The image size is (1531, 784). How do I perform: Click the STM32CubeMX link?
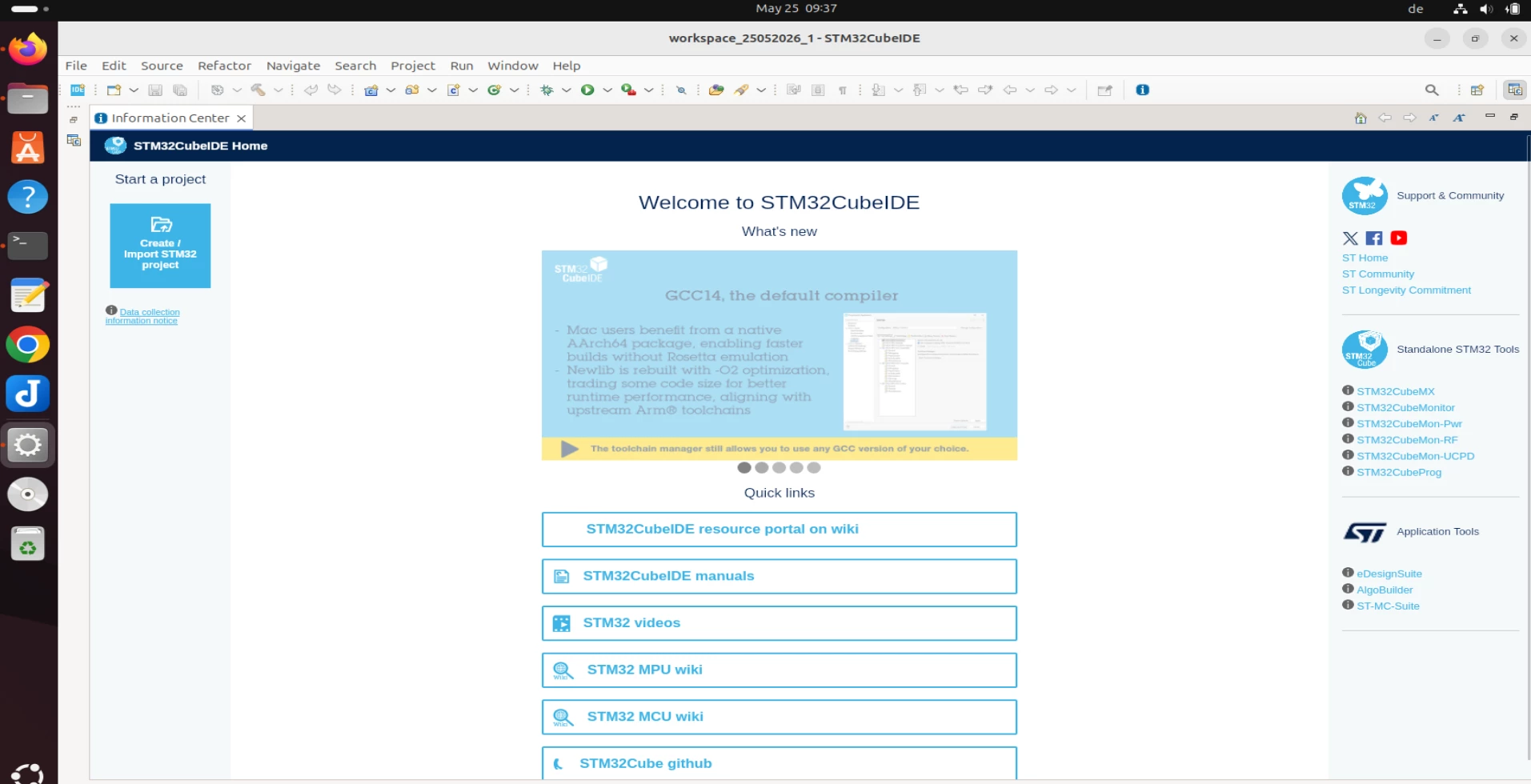click(x=1396, y=391)
